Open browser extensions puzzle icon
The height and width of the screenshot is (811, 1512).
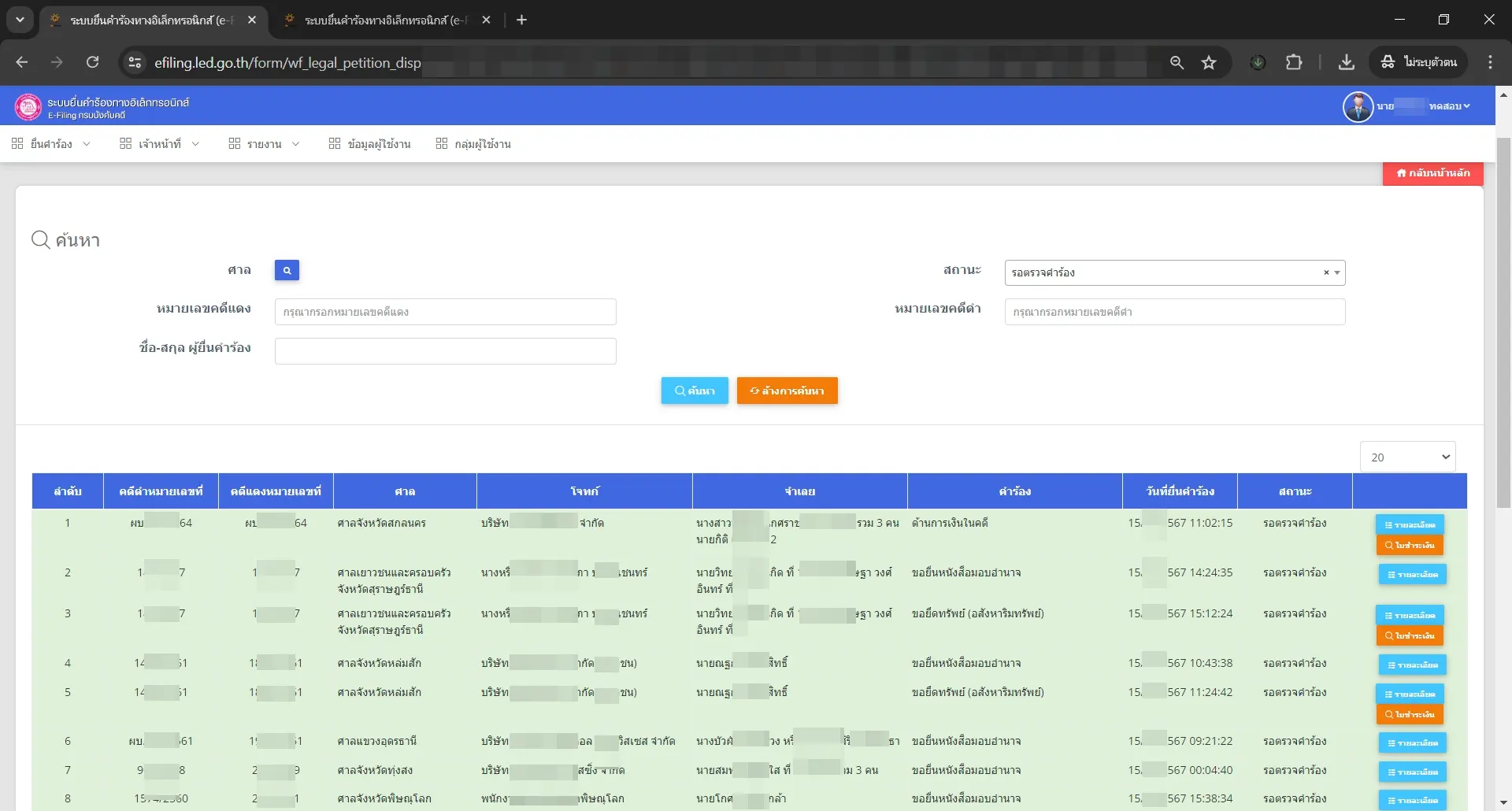[x=1294, y=62]
